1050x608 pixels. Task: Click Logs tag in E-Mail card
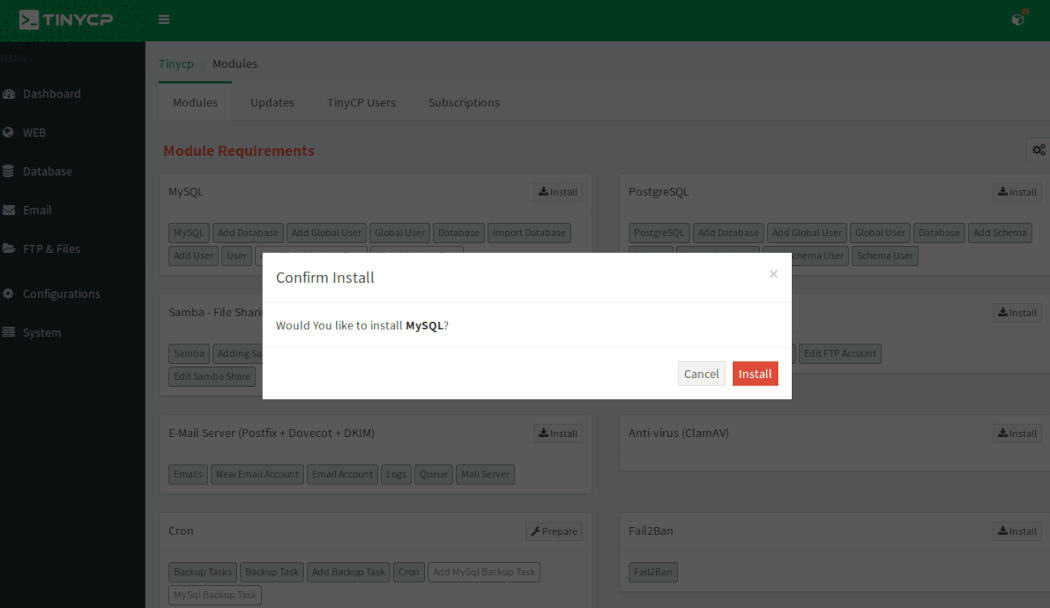[396, 474]
